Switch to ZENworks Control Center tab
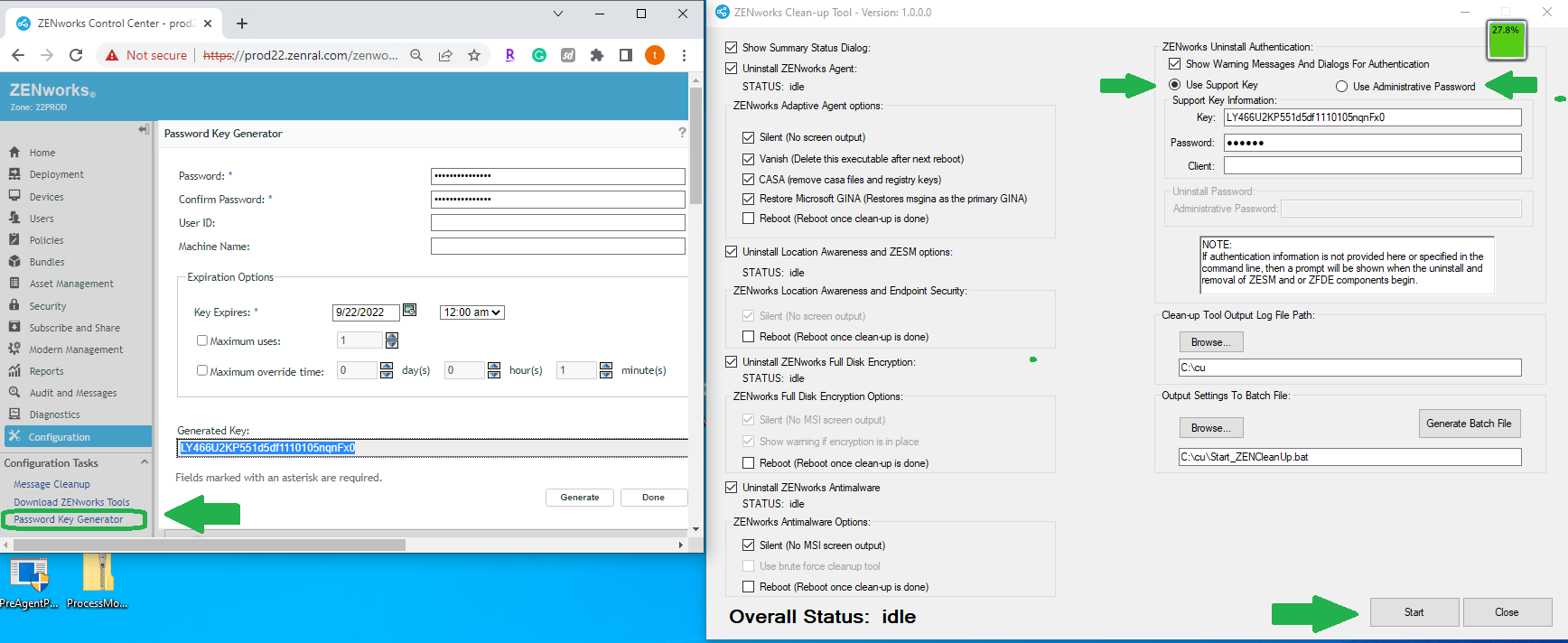The width and height of the screenshot is (1568, 643). pos(113,23)
